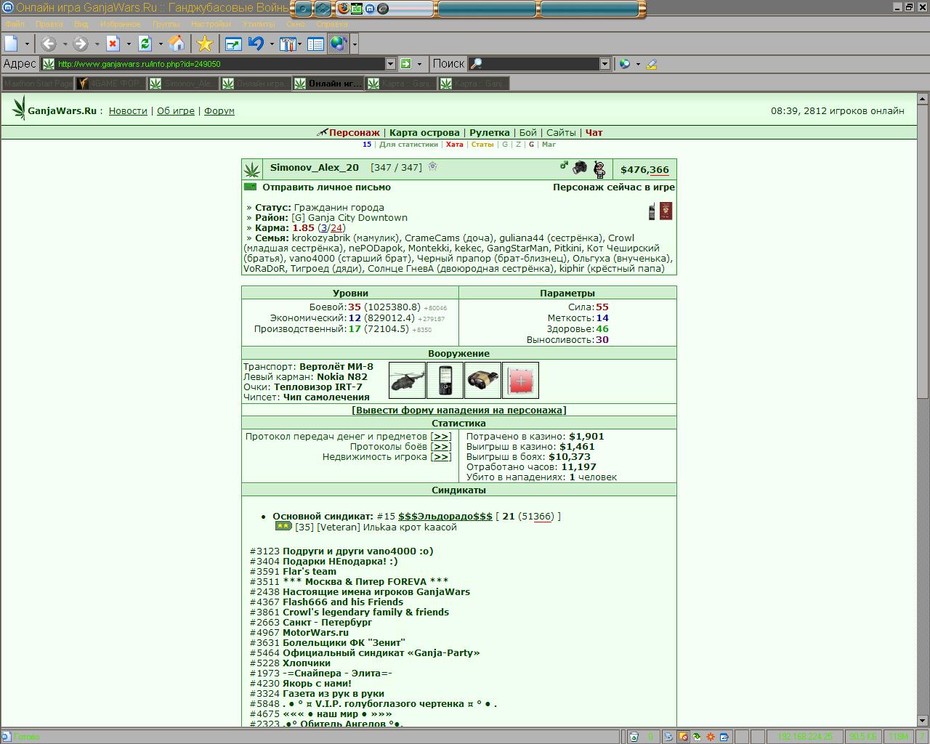The height and width of the screenshot is (744, 930).
Task: Click the New page icon
Action: coord(11,44)
